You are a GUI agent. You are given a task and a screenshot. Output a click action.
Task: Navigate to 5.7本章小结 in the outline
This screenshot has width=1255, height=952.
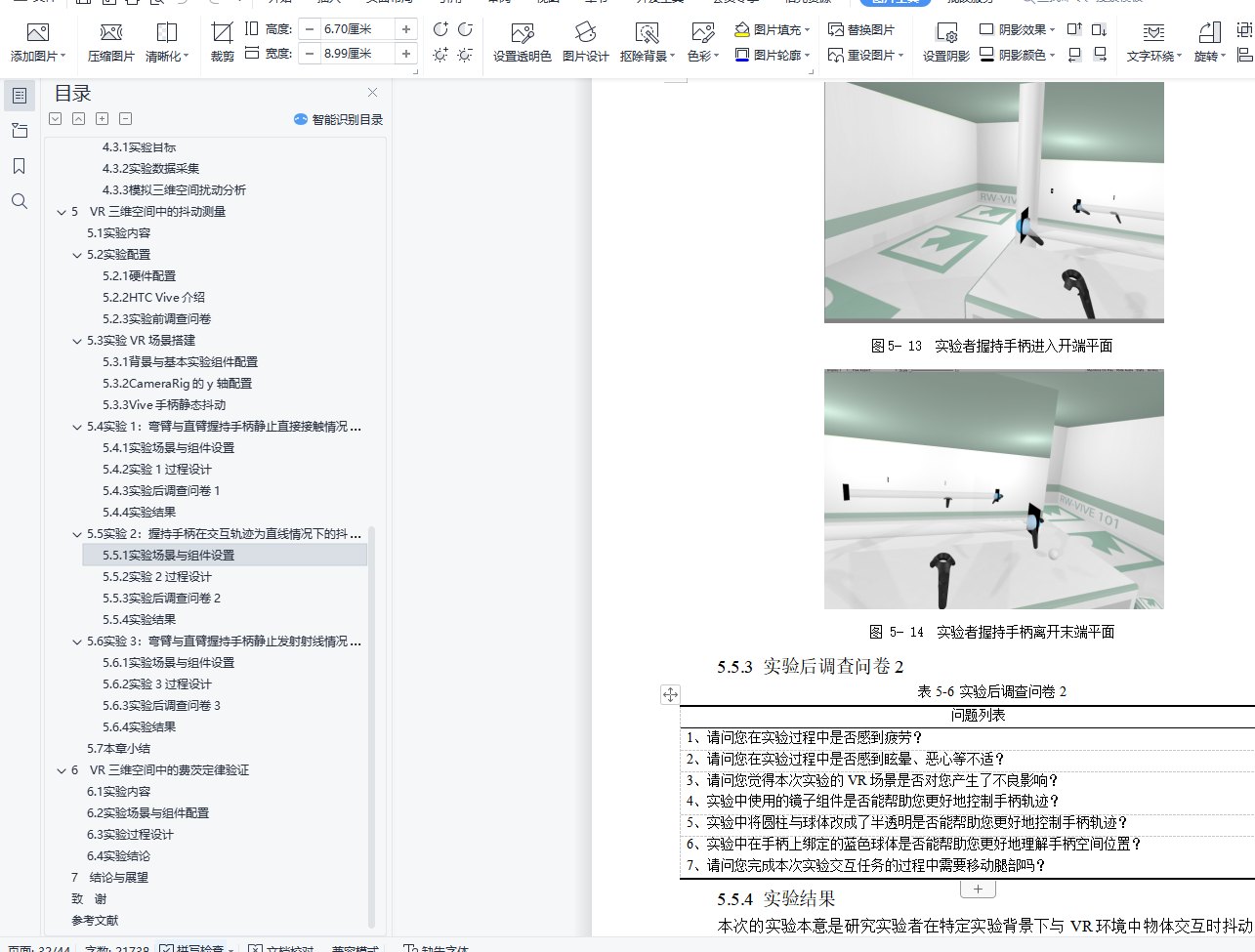tap(118, 749)
